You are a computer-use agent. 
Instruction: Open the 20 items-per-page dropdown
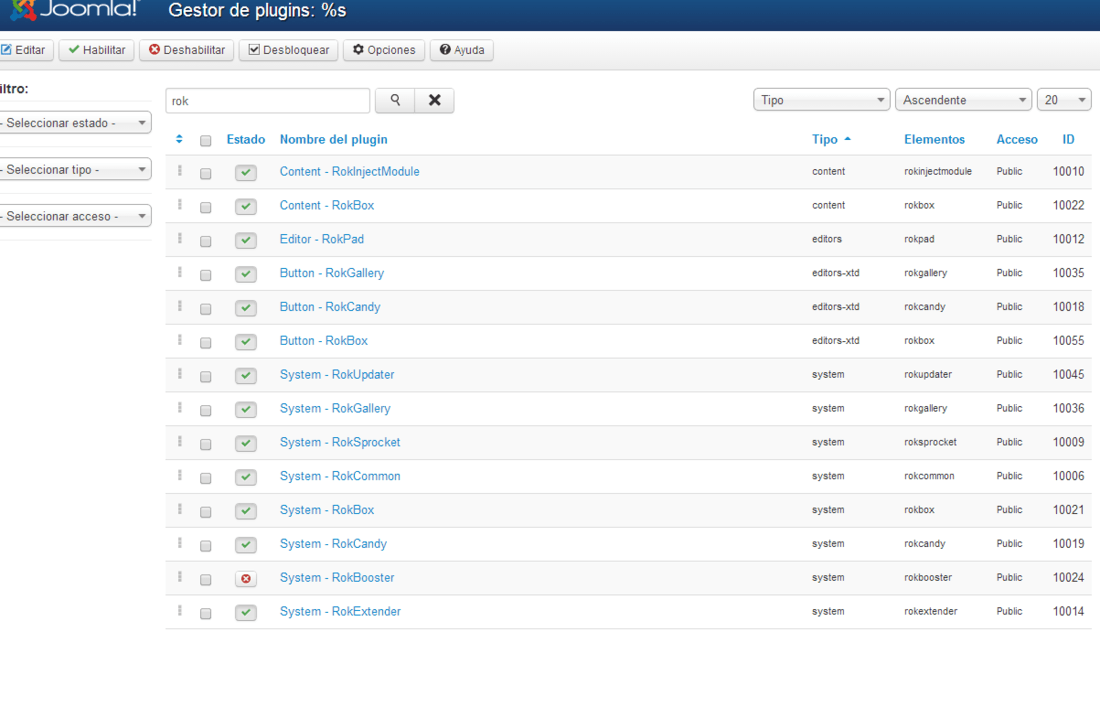[1064, 100]
